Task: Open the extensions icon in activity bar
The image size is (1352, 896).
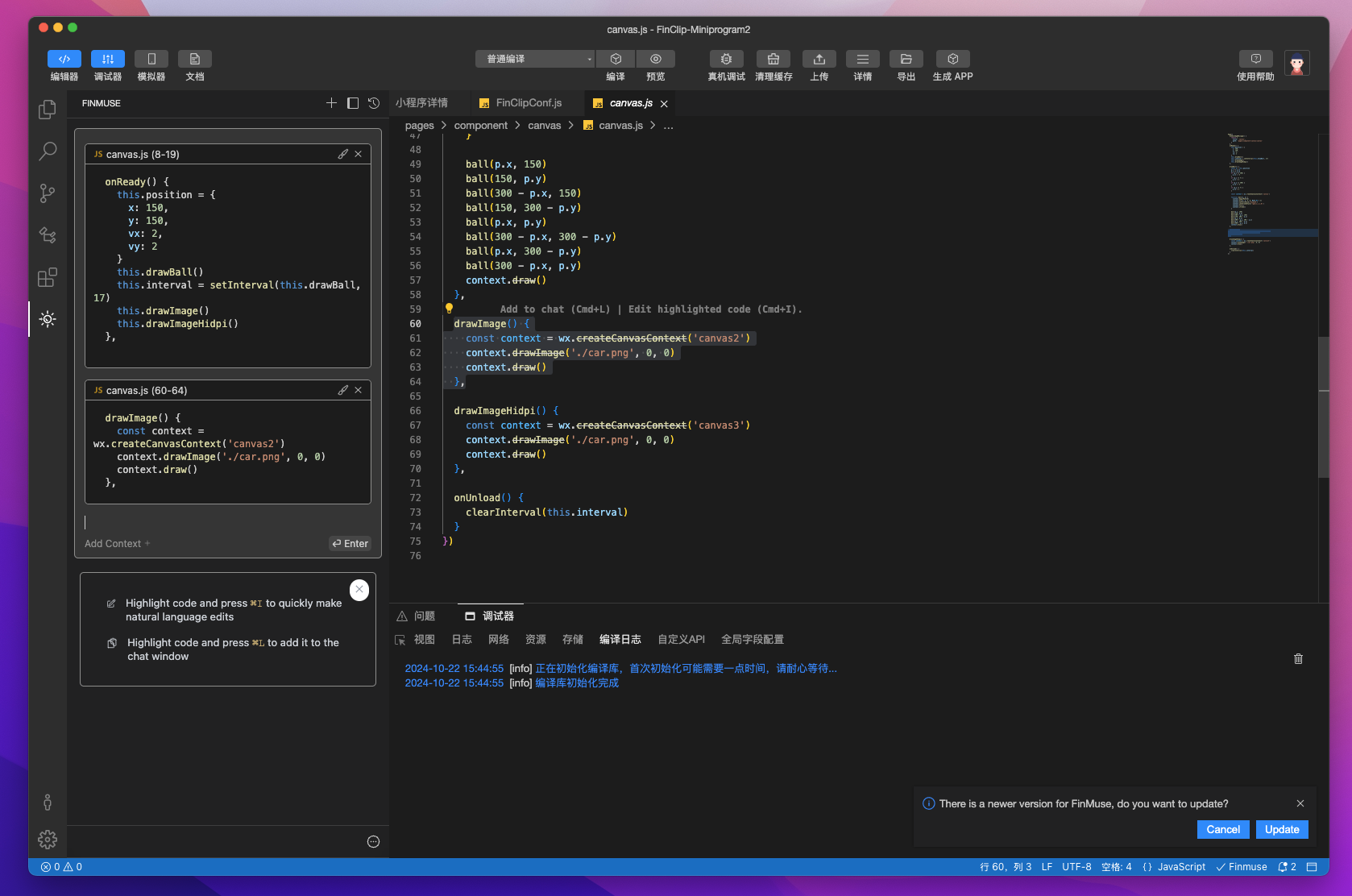Action: pyautogui.click(x=48, y=278)
